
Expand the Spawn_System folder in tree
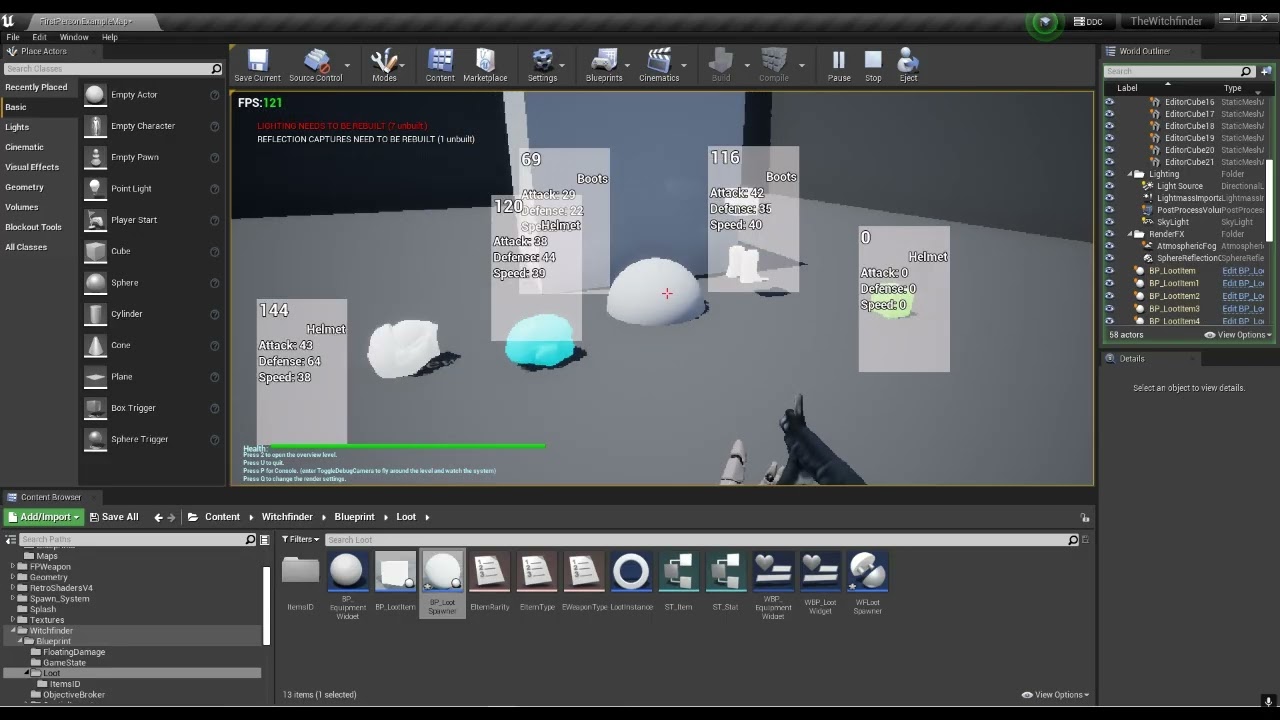pyautogui.click(x=13, y=599)
